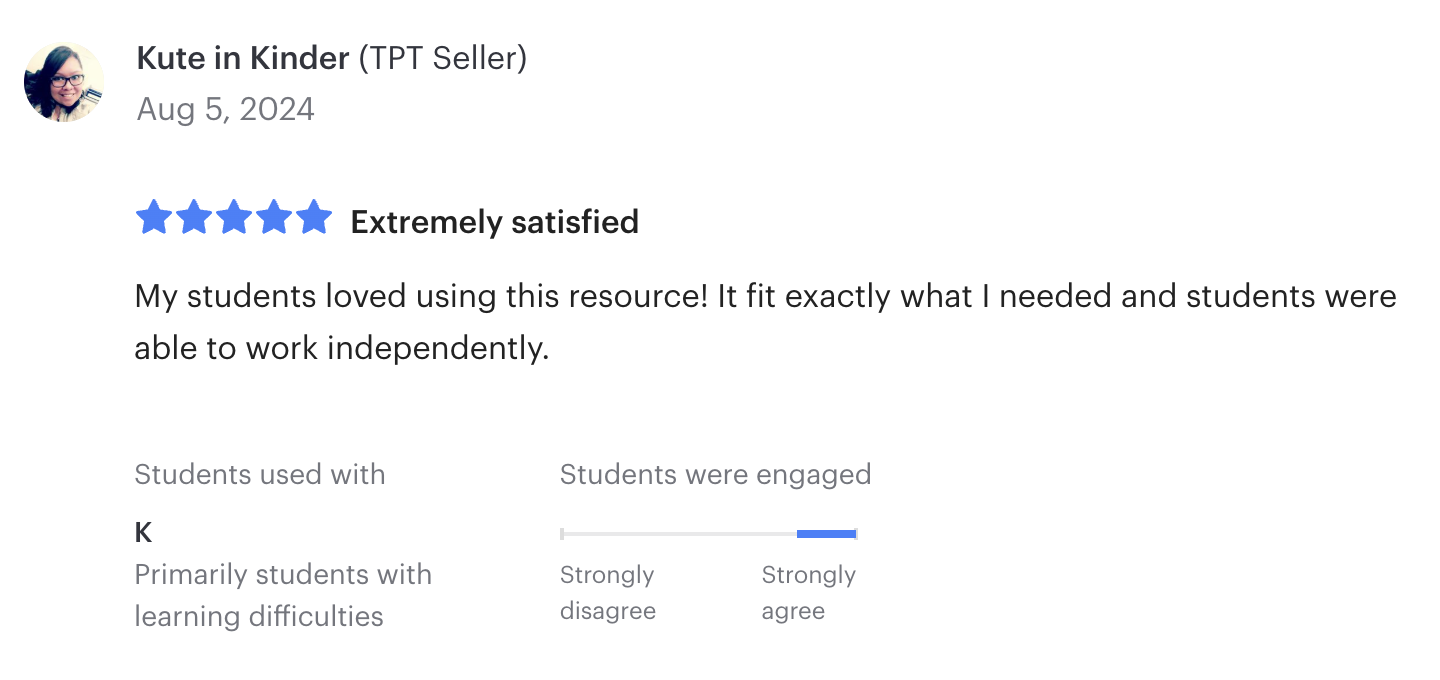Click the gray portion of engagement bar

680,534
